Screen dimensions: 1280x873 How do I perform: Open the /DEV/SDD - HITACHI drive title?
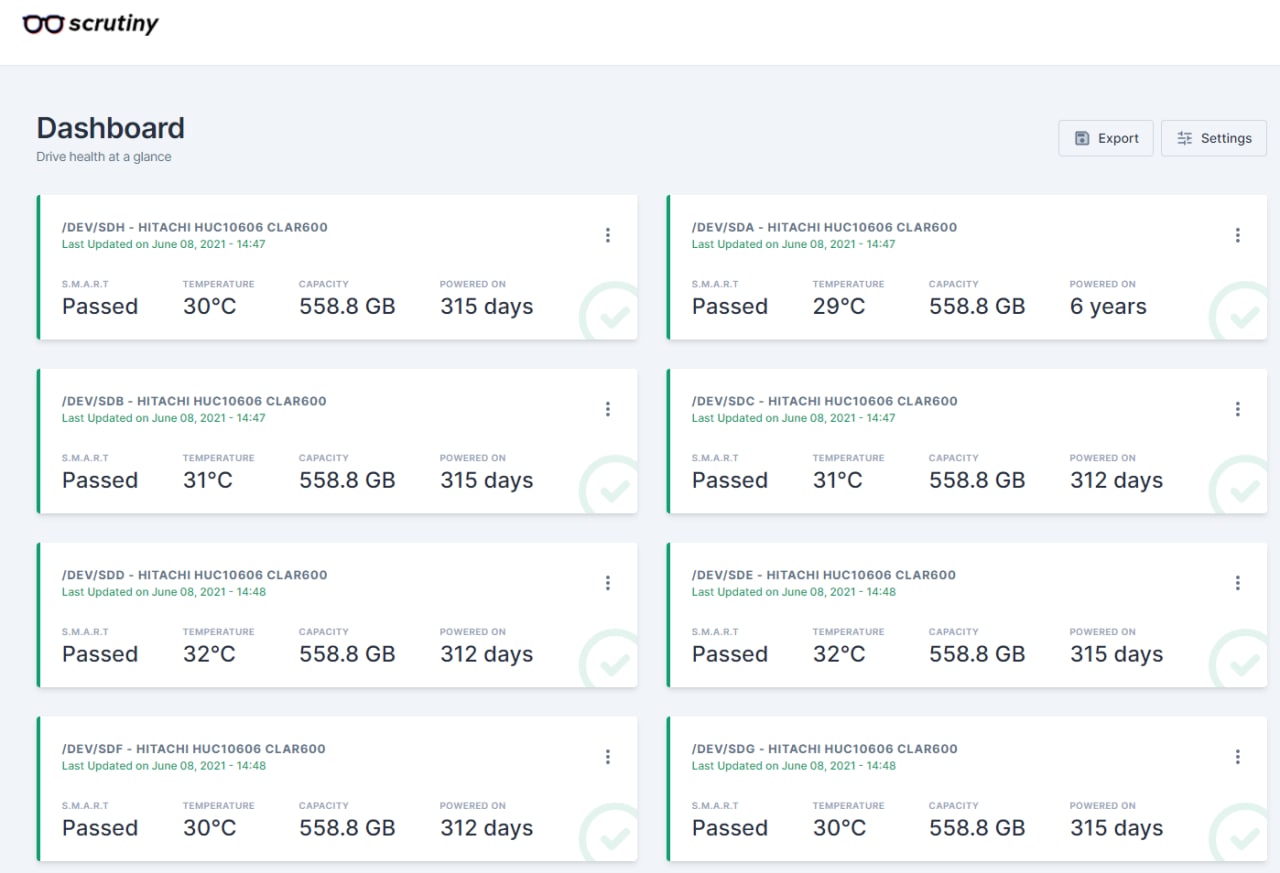[195, 575]
